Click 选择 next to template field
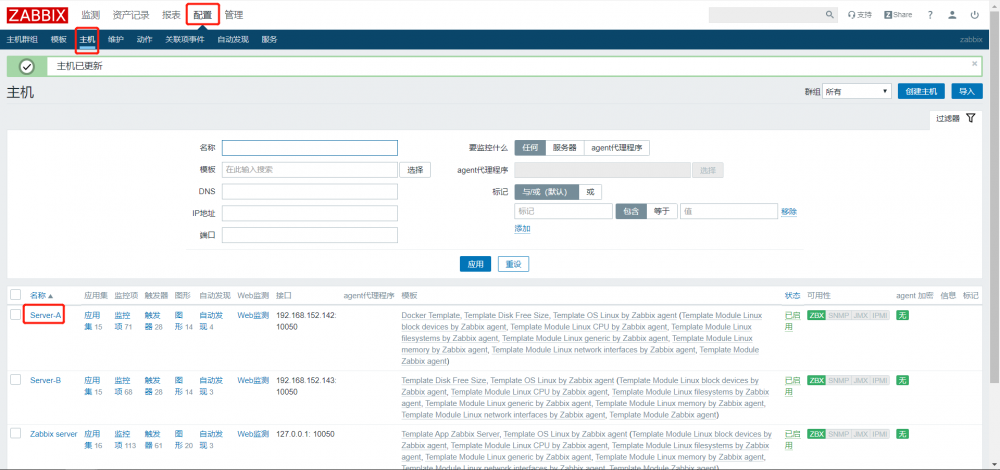This screenshot has width=1000, height=470. (415, 170)
